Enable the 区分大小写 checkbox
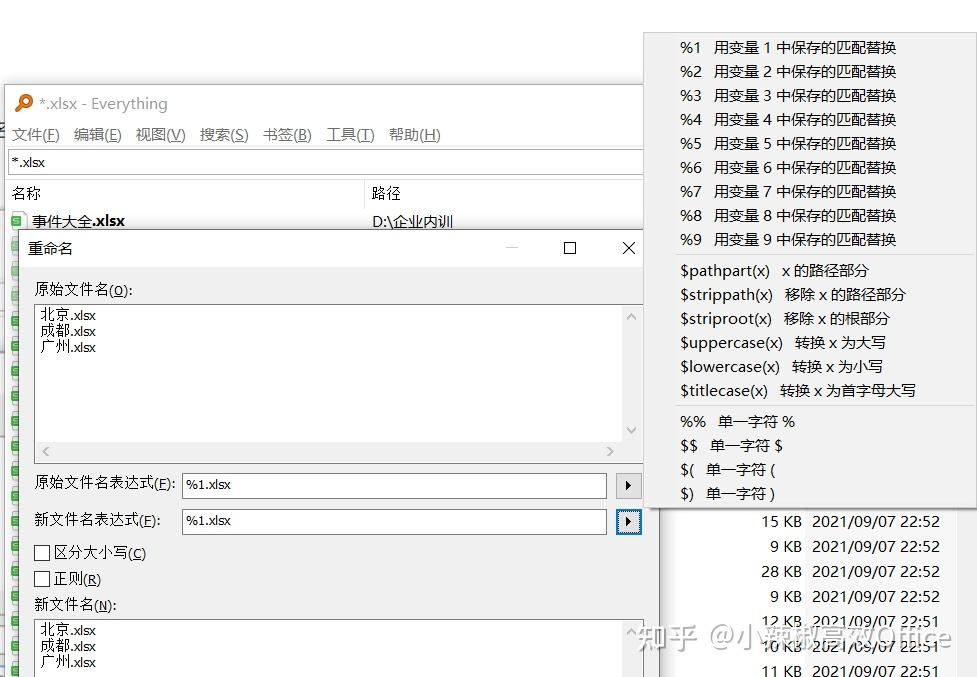 (x=42, y=553)
